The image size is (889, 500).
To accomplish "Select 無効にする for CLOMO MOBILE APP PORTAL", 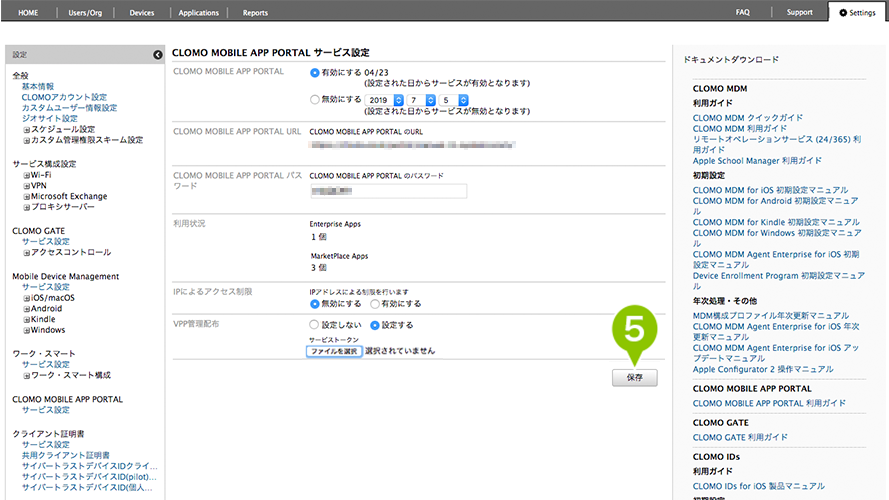I will (315, 100).
